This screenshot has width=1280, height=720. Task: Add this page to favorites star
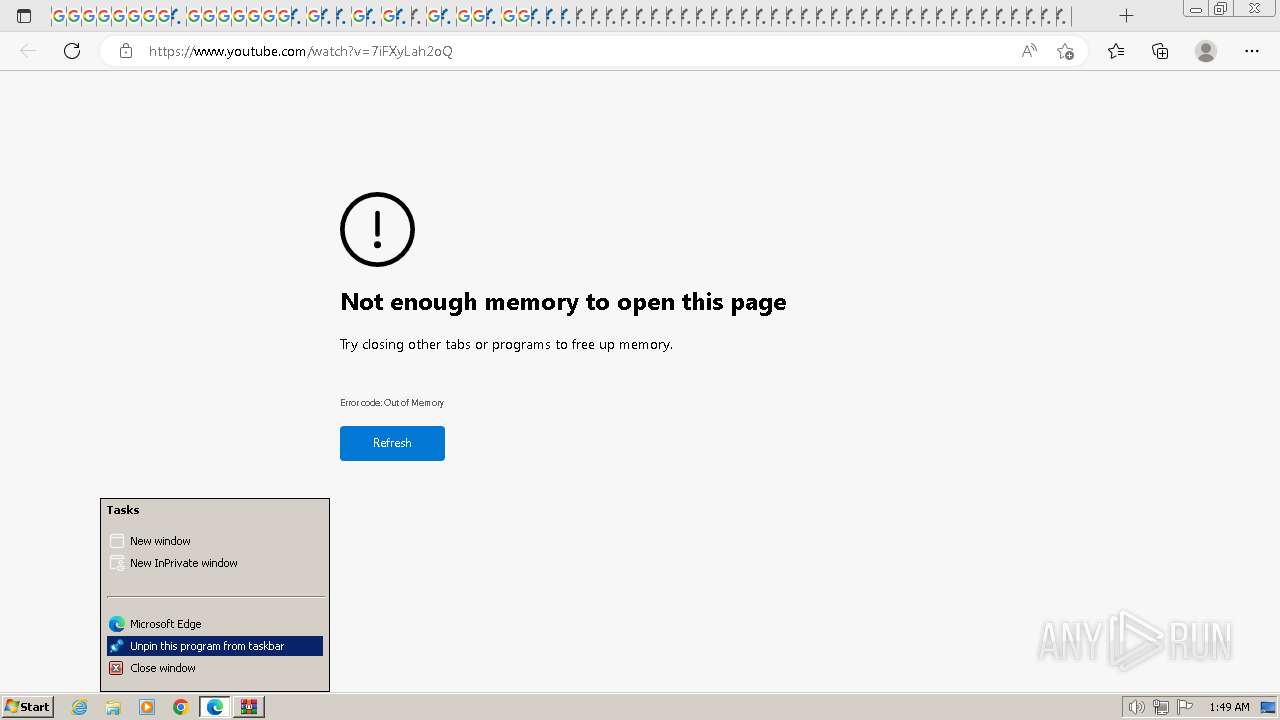click(1065, 51)
